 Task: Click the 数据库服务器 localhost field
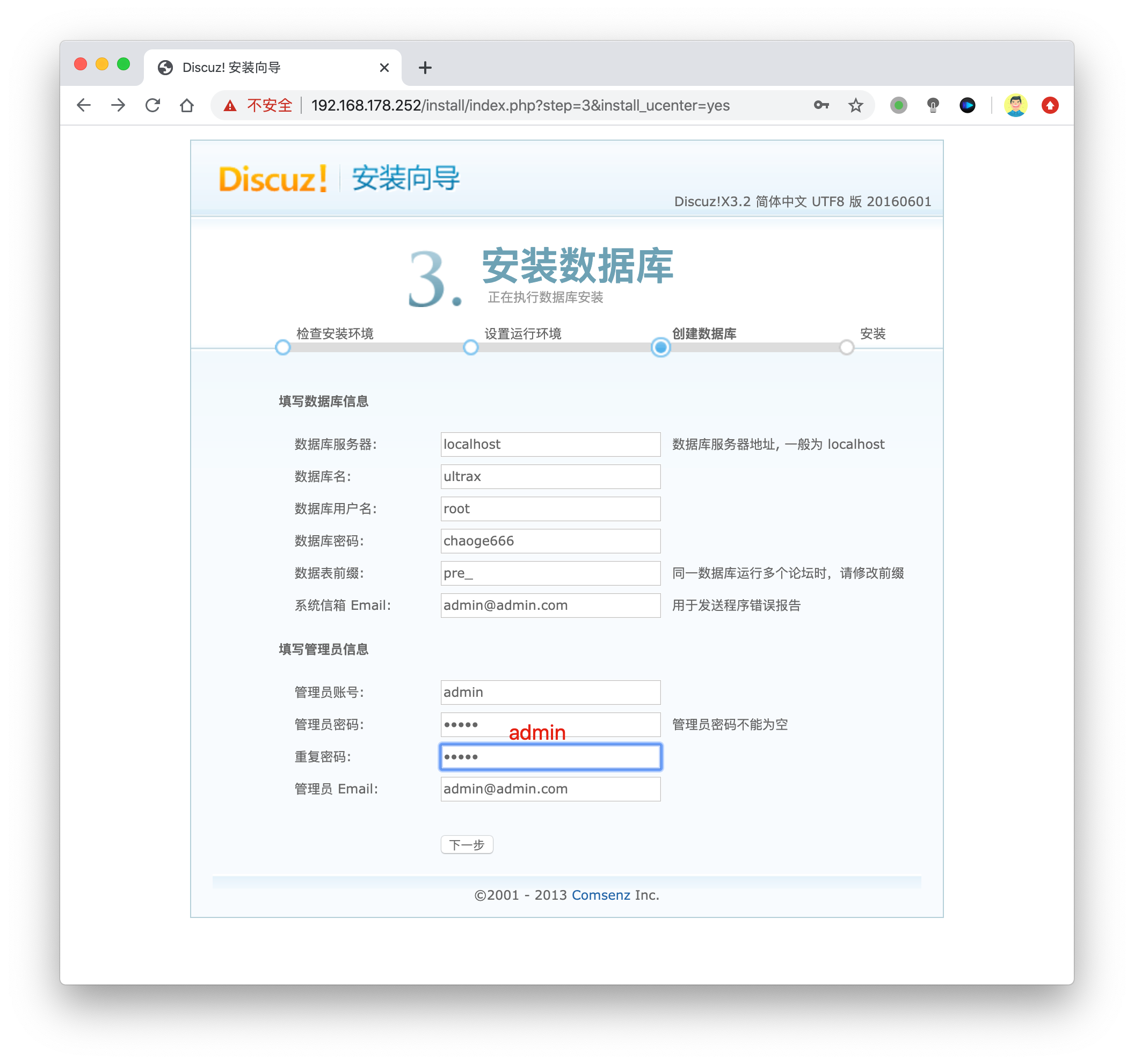550,444
